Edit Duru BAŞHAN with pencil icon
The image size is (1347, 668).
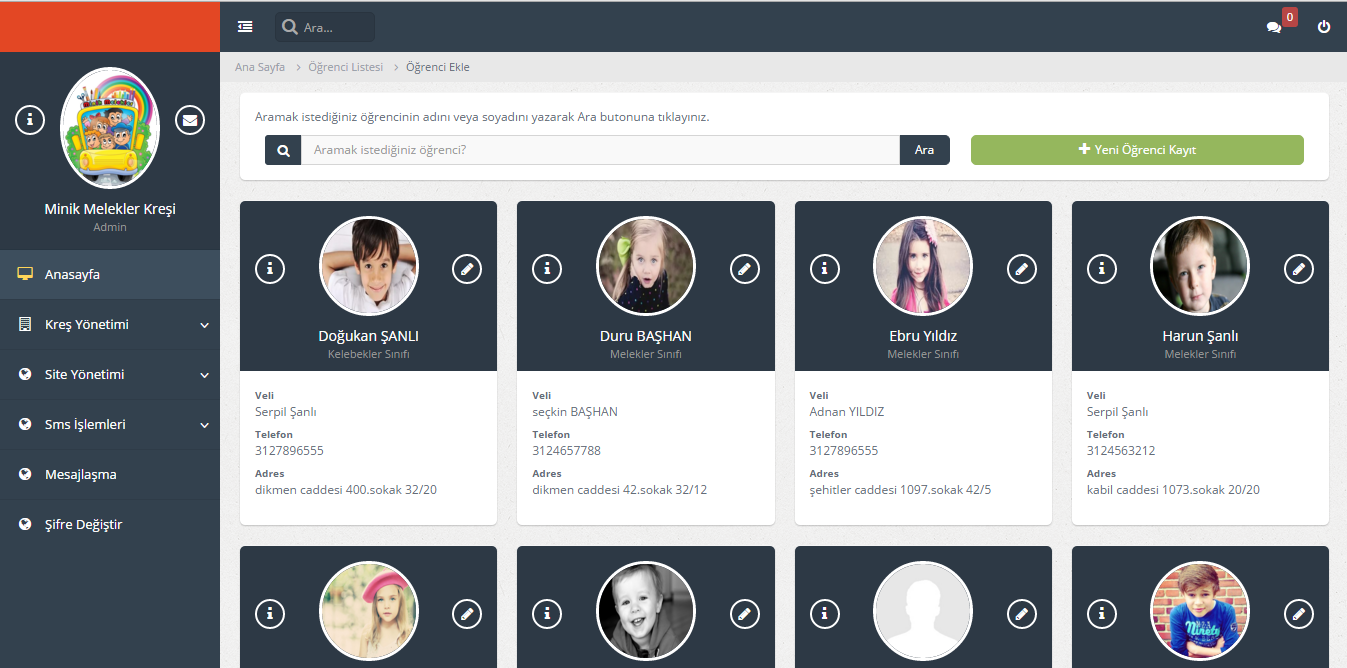click(x=744, y=268)
